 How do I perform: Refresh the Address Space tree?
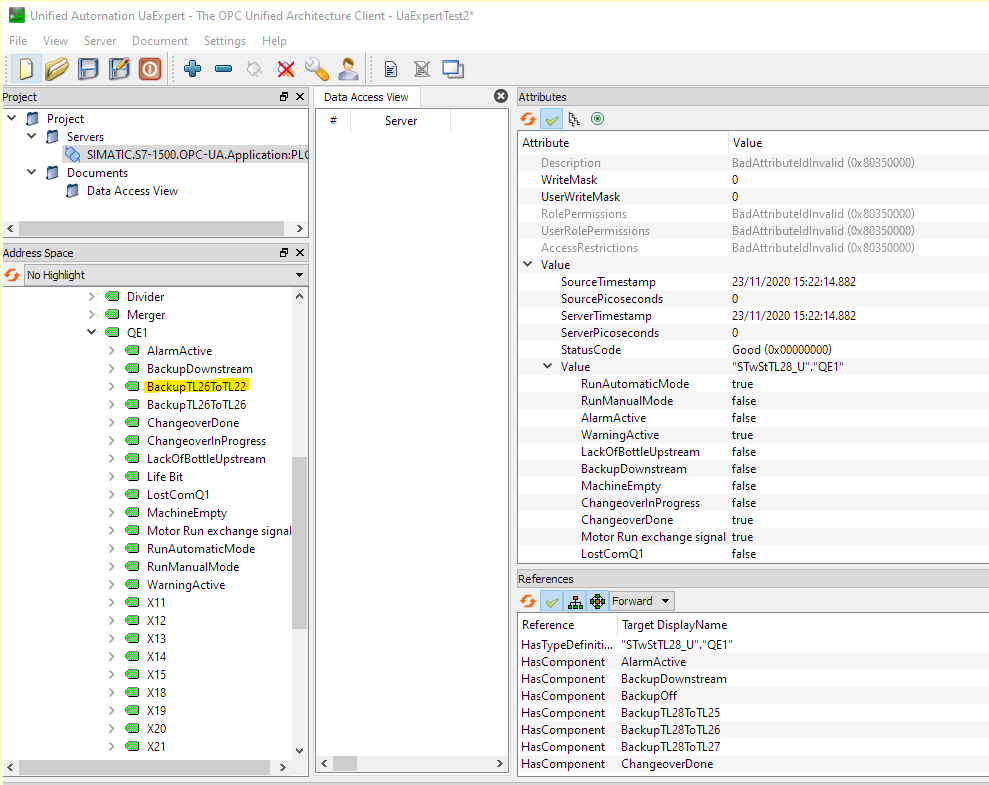click(12, 275)
